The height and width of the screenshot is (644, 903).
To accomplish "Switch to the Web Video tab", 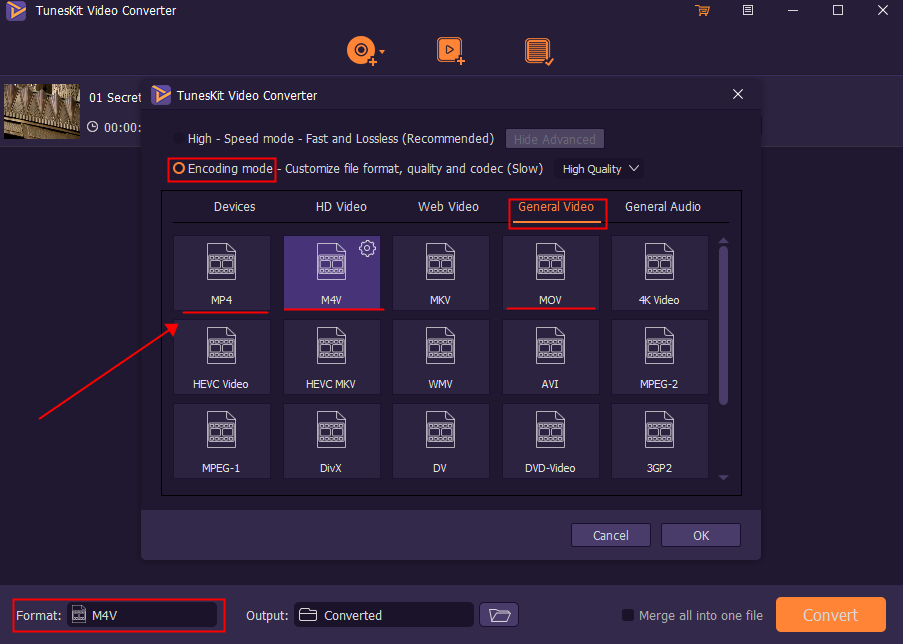I will (448, 207).
